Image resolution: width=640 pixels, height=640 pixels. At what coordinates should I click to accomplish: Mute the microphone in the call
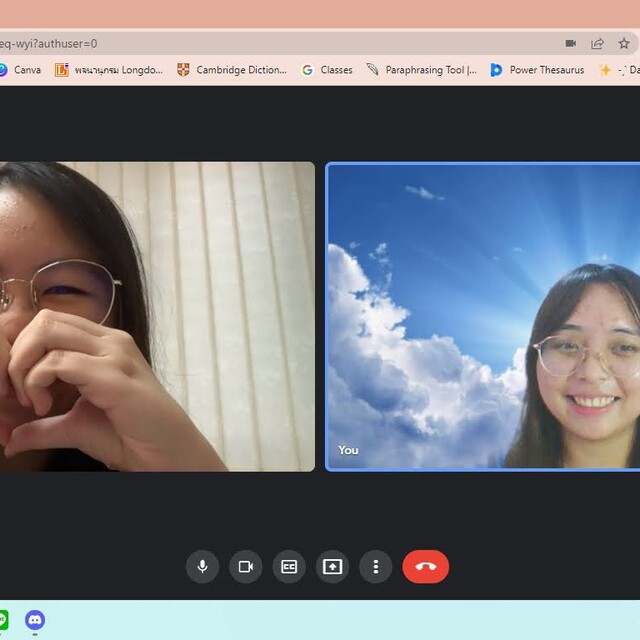coord(202,567)
